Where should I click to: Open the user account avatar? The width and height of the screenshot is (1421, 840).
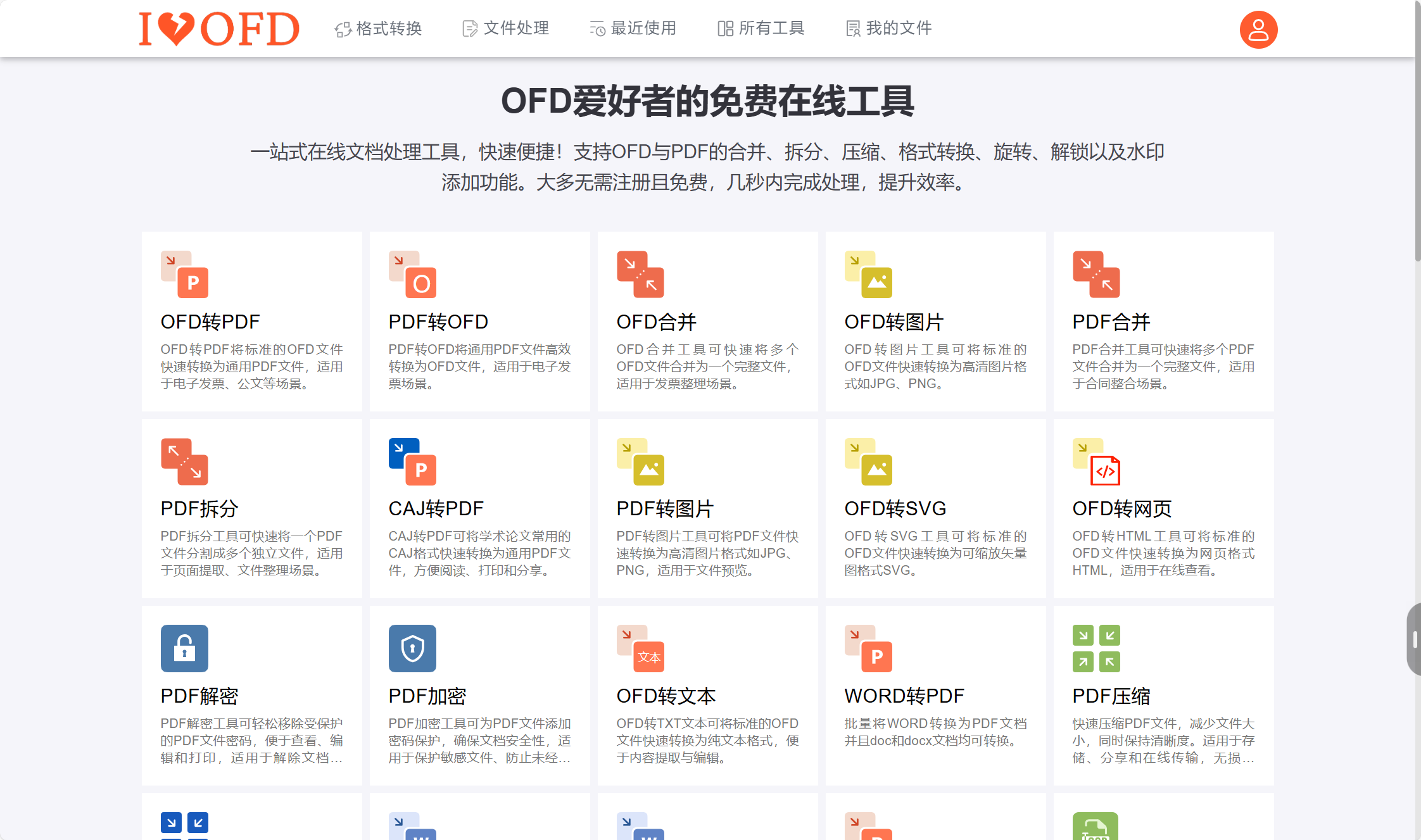tap(1258, 29)
